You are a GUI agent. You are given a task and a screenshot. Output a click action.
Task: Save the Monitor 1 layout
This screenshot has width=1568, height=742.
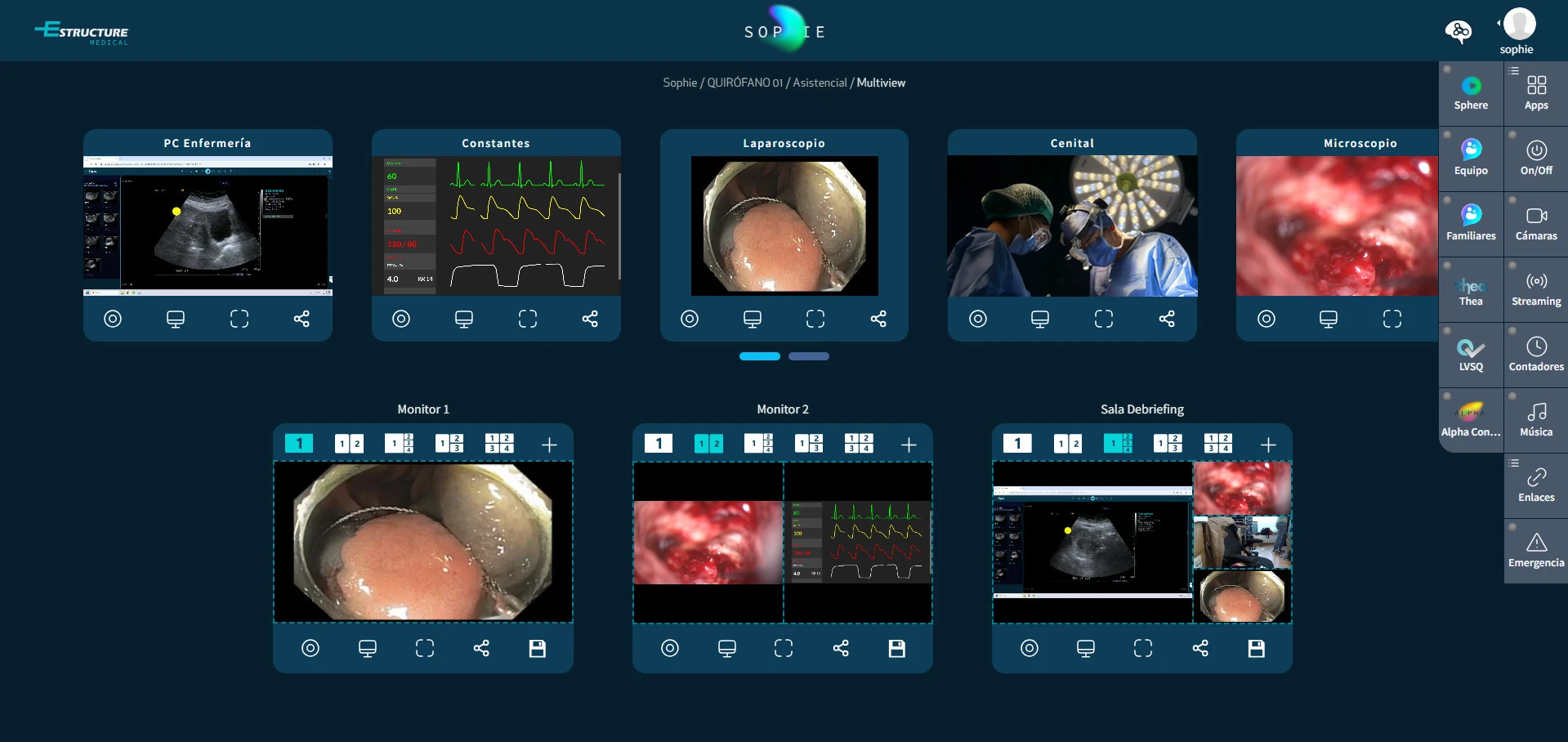[537, 649]
